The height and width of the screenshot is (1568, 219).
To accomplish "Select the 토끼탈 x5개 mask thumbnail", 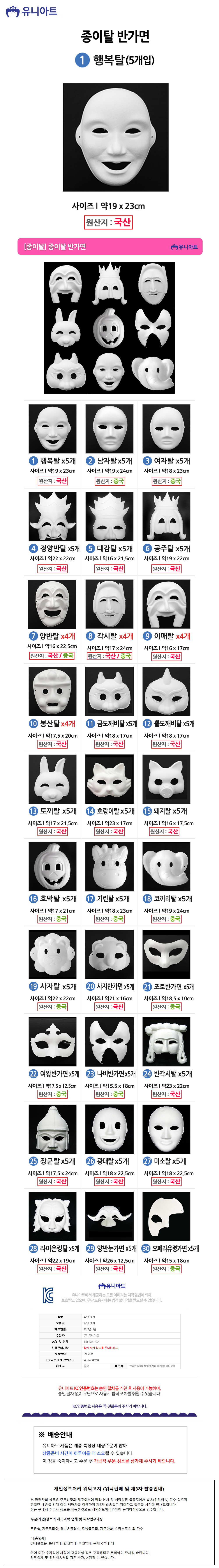I will tap(53, 779).
